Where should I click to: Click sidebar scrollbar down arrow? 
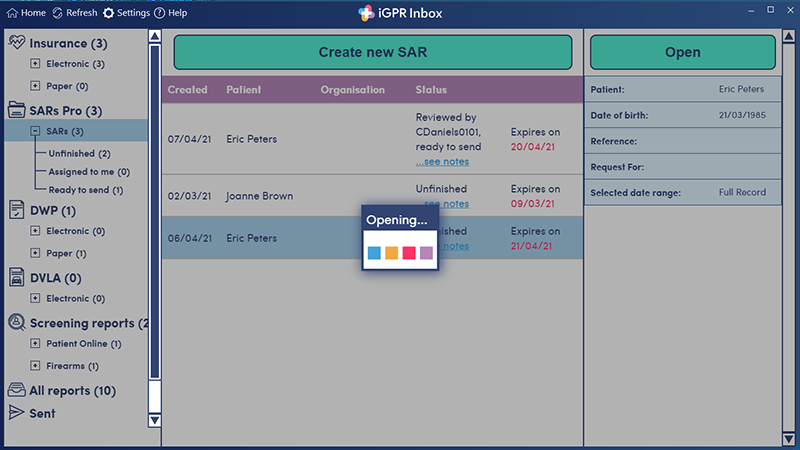pos(155,420)
